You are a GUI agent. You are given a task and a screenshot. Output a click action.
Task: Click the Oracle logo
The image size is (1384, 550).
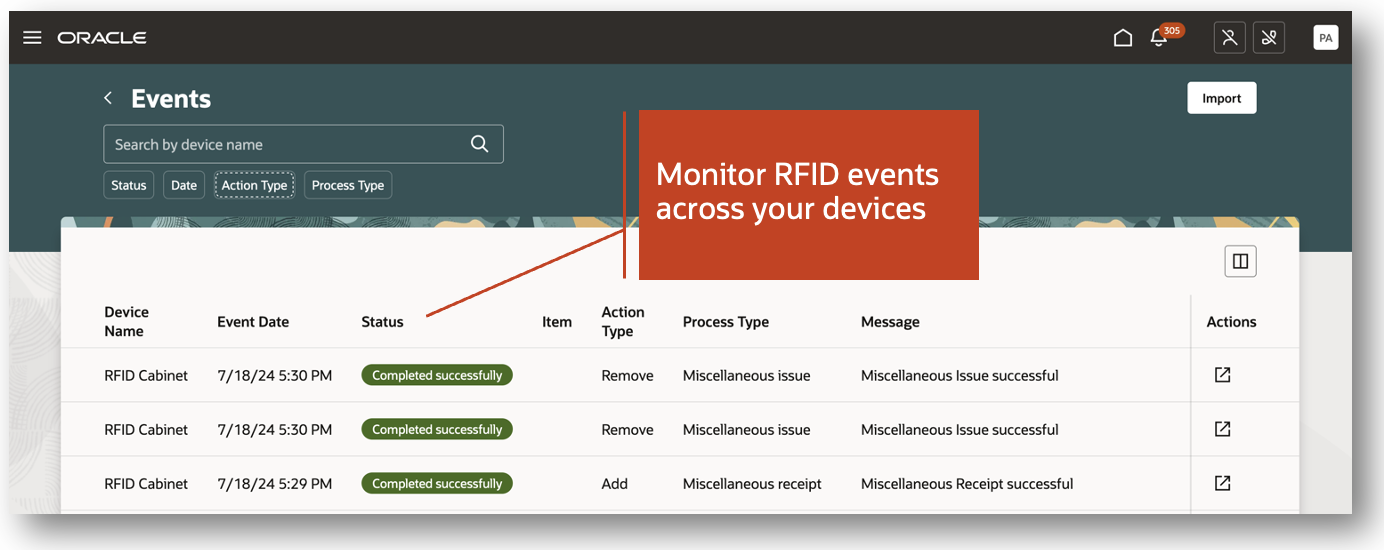102,38
